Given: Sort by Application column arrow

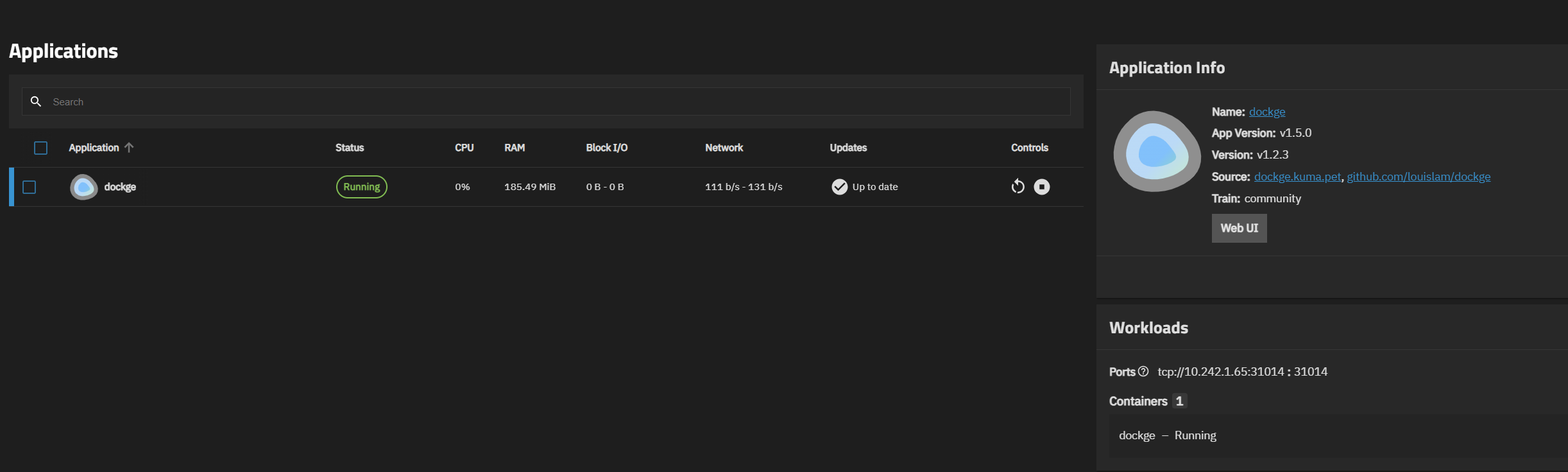Looking at the screenshot, I should 129,148.
